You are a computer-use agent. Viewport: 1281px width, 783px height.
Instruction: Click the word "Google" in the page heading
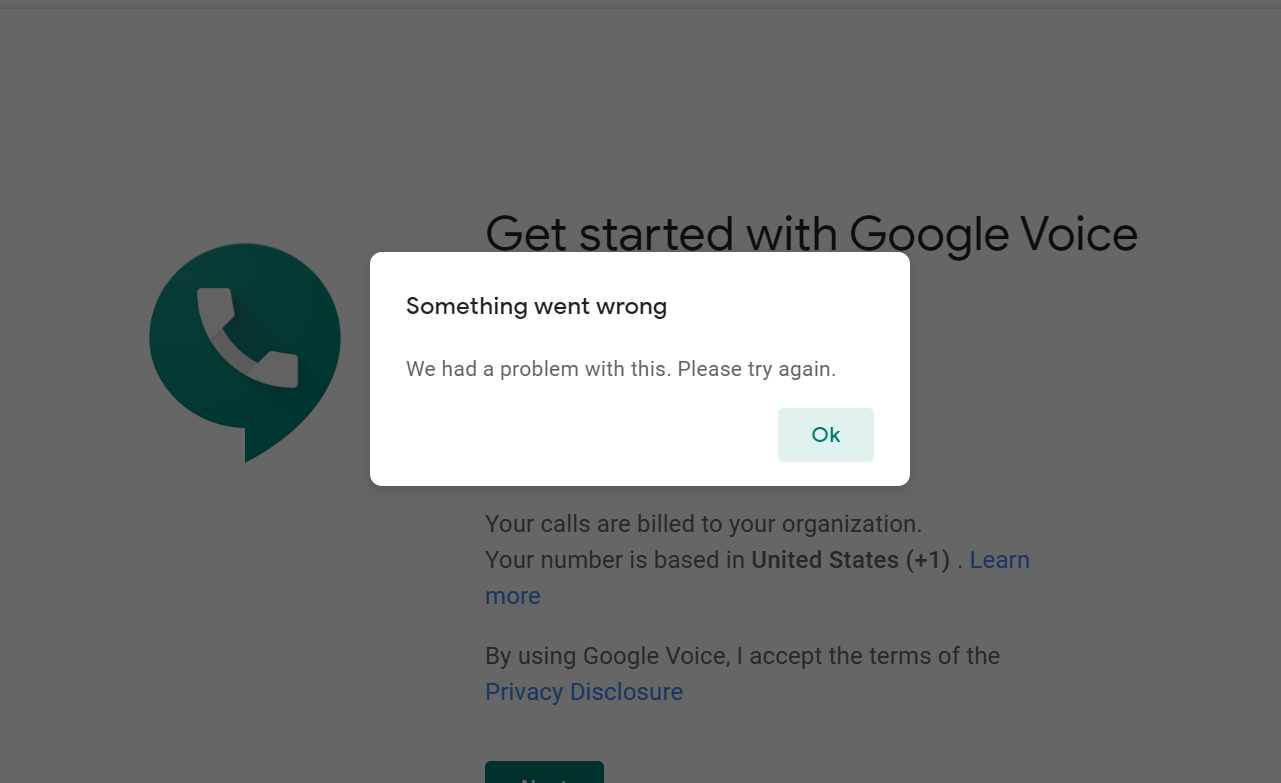coord(928,235)
